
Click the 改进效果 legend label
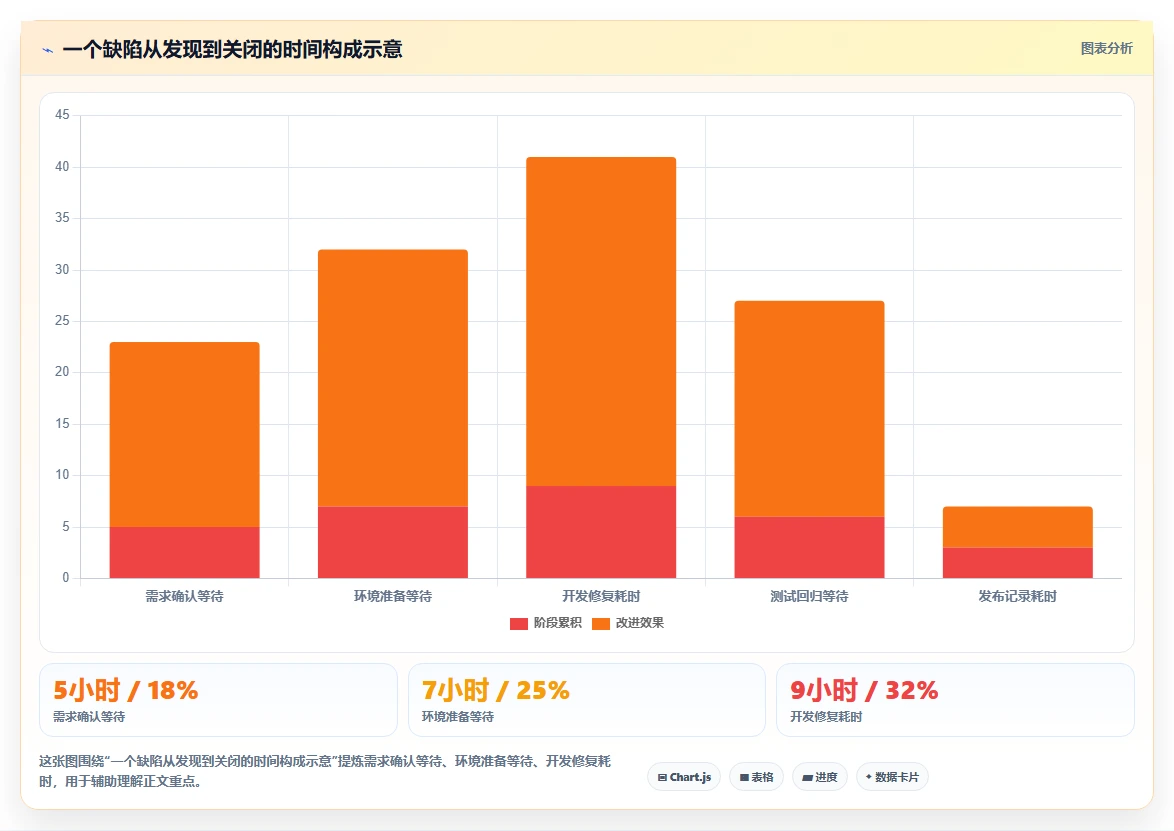tap(639, 623)
